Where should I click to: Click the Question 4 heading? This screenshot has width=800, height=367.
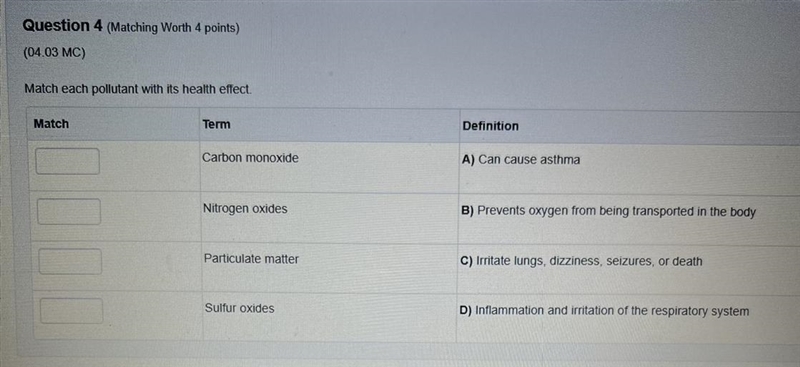(x=63, y=26)
